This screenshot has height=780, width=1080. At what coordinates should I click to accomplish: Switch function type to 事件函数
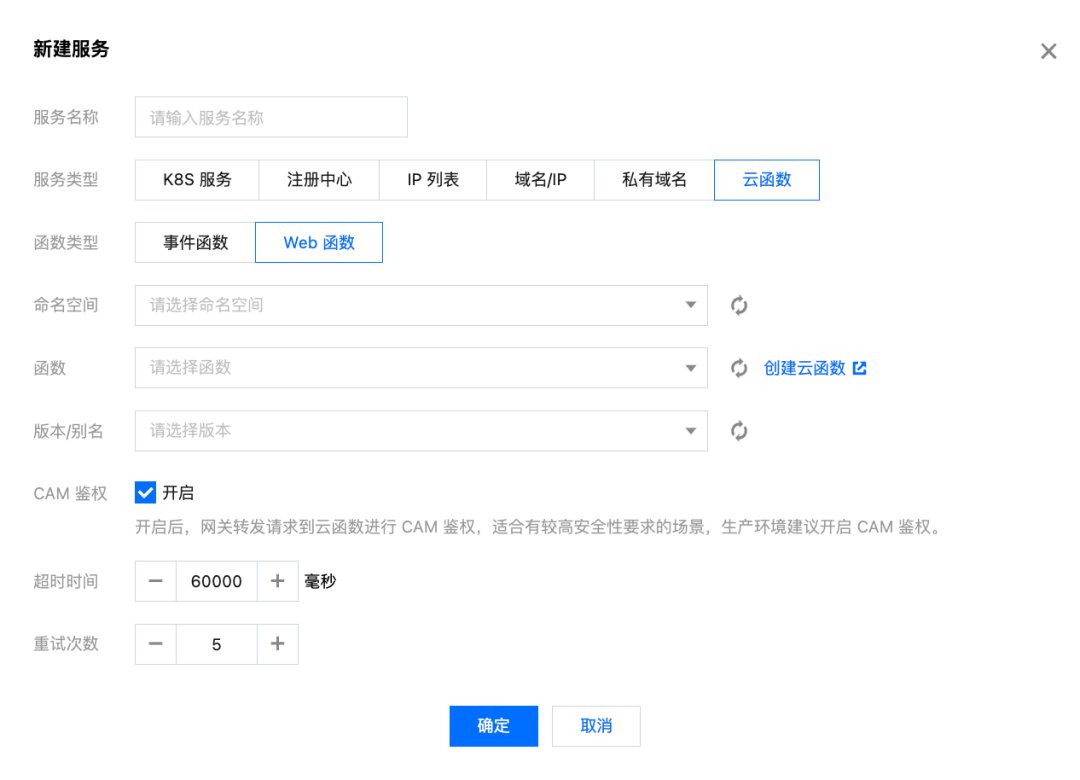pyautogui.click(x=196, y=243)
